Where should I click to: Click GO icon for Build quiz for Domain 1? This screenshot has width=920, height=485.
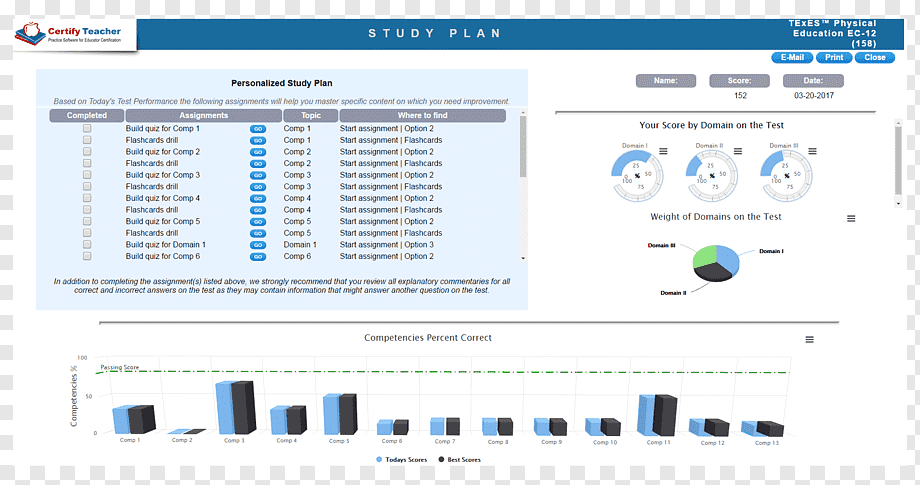pos(258,245)
